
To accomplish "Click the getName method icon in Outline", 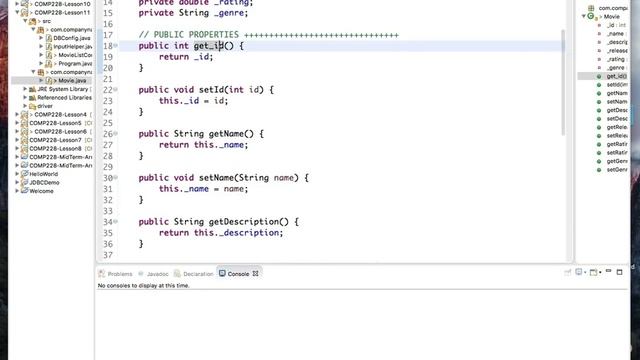I will [x=599, y=93].
